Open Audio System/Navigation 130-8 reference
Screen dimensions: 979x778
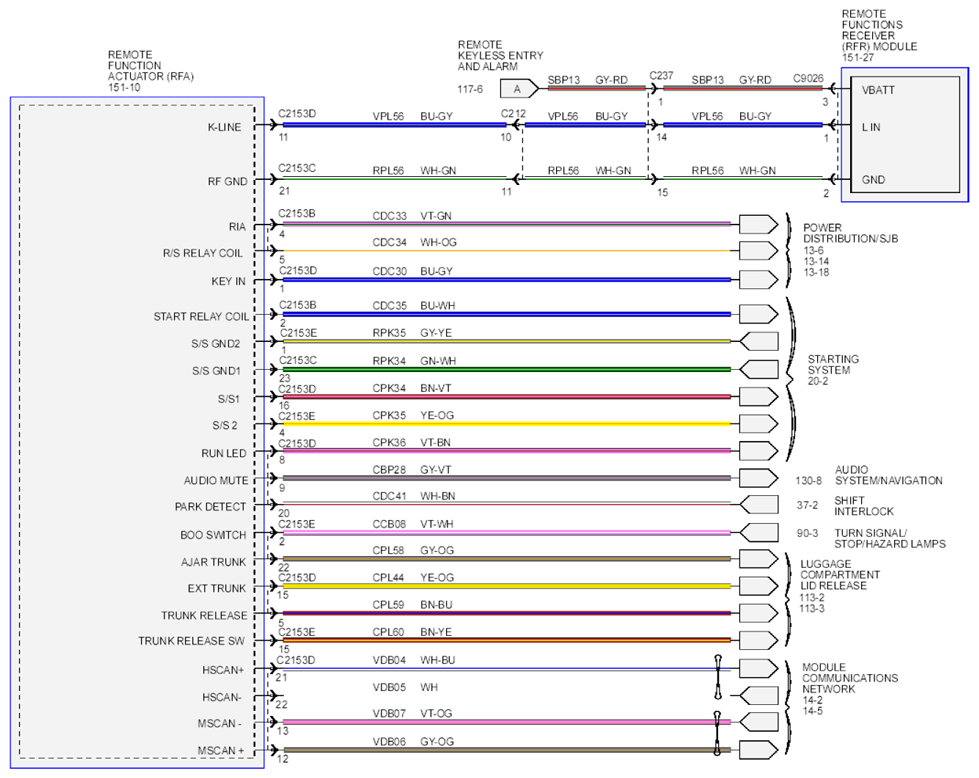click(809, 481)
